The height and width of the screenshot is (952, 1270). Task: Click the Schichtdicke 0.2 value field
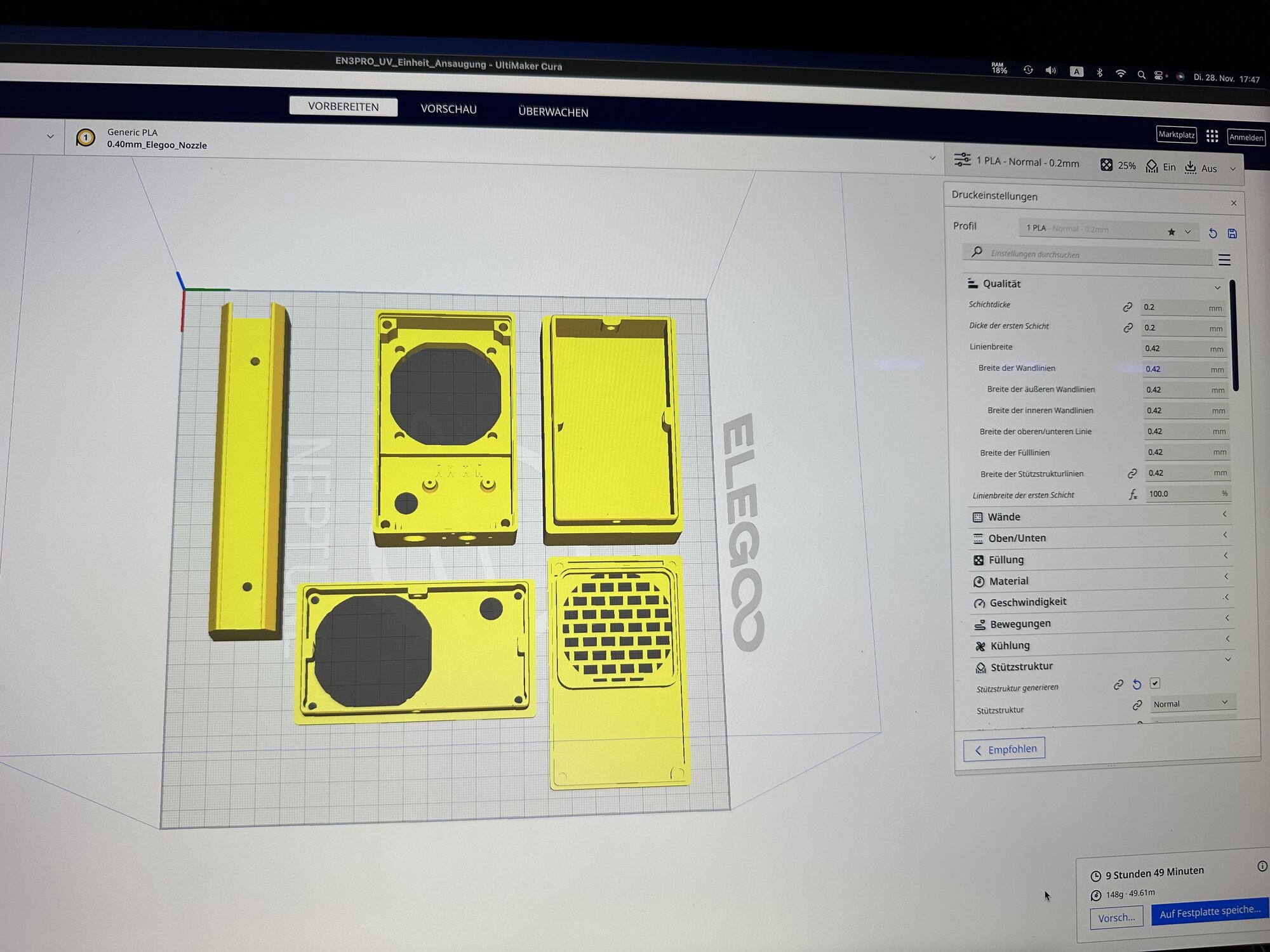[x=1182, y=307]
